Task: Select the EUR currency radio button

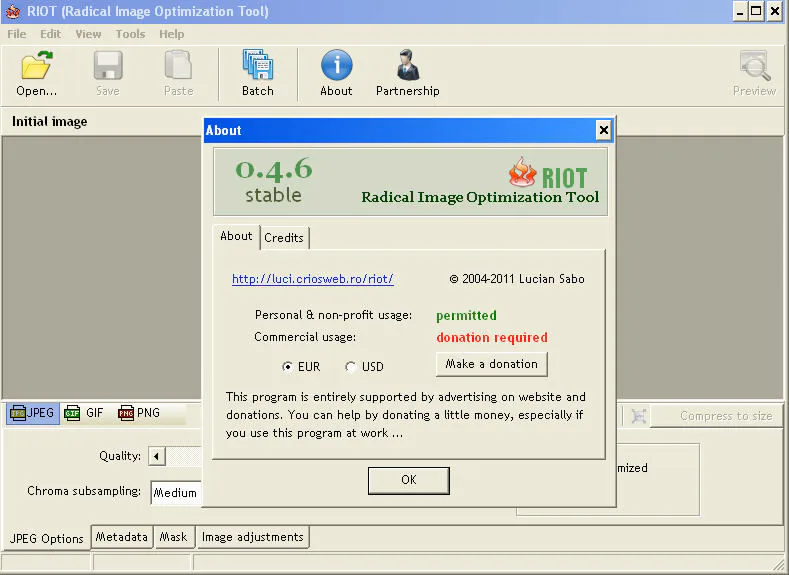Action: click(287, 367)
